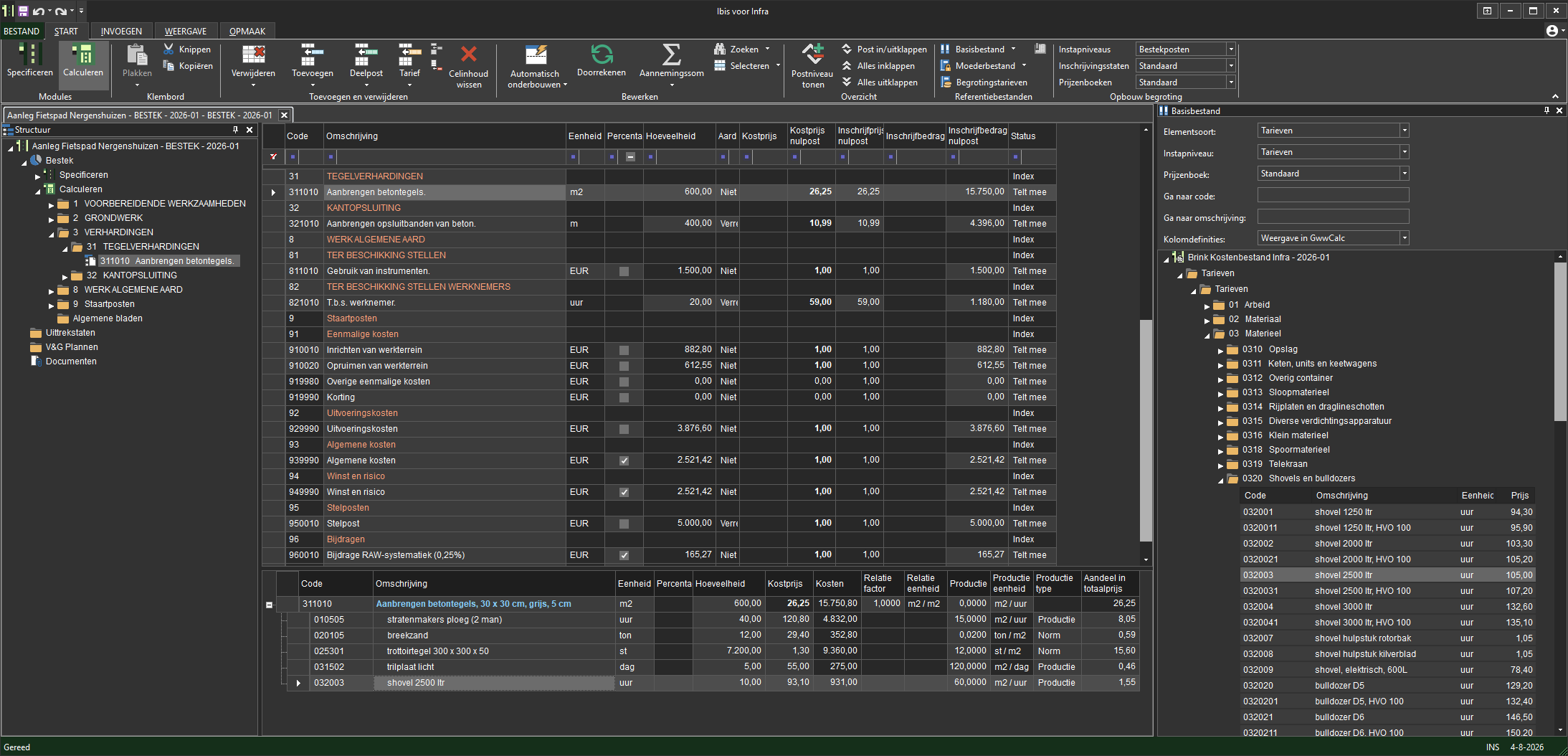Screen dimensions: 1568x756
Task: Collapse the 0320 Shovels en bulldozers folder
Action: pos(1220,479)
